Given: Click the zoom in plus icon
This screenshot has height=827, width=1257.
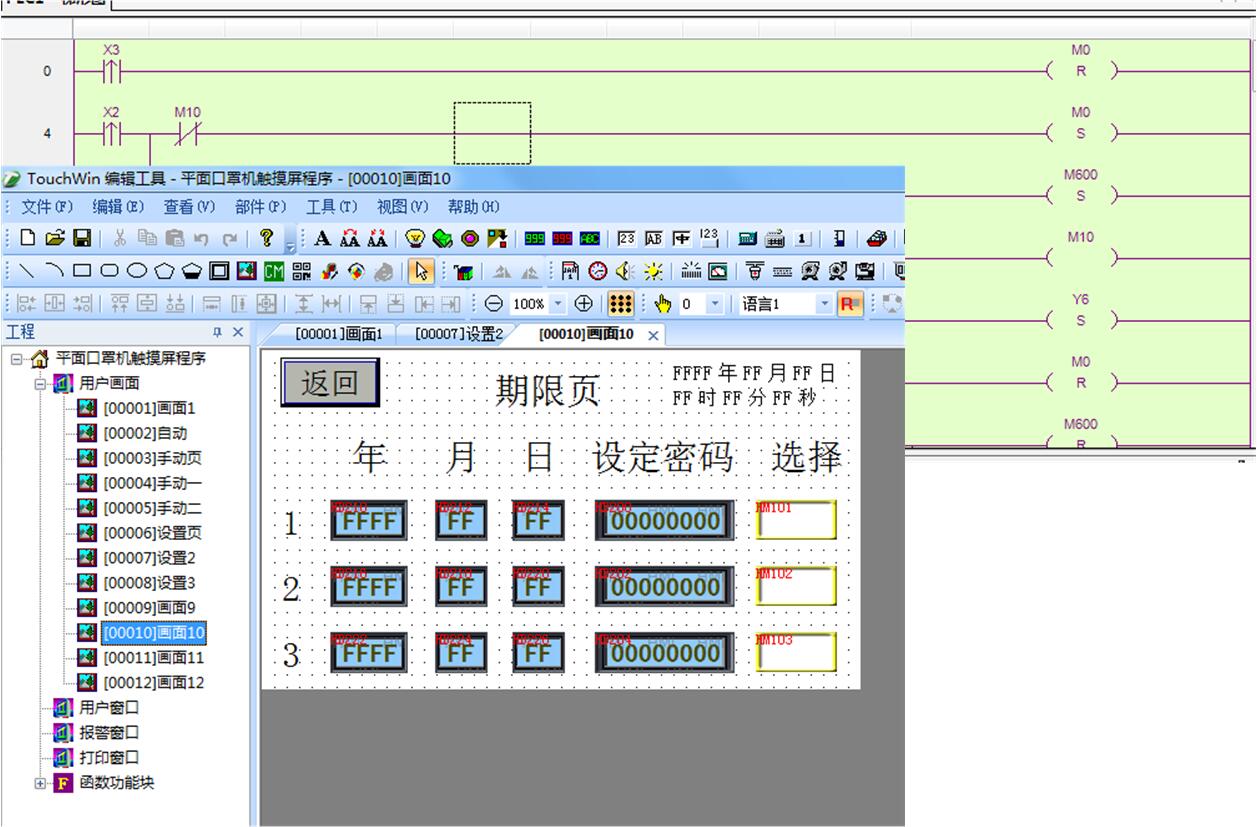Looking at the screenshot, I should pyautogui.click(x=584, y=304).
